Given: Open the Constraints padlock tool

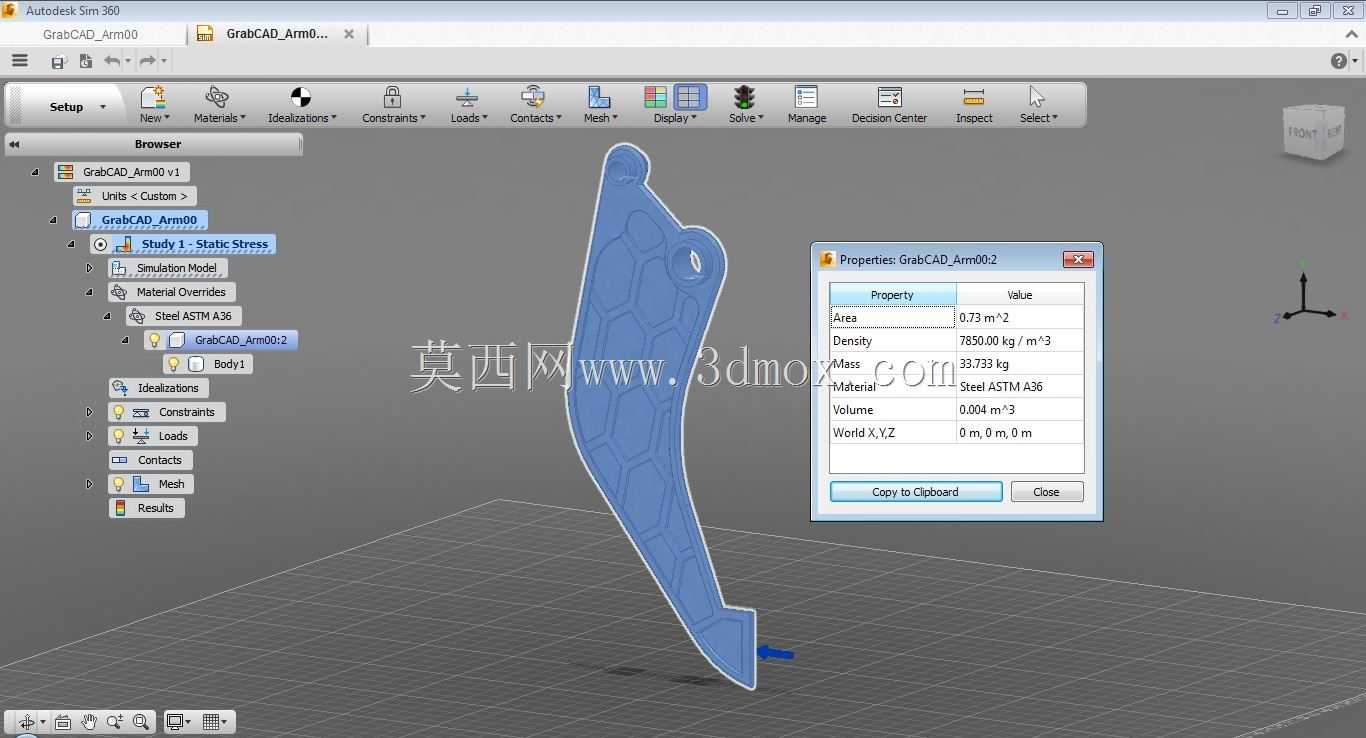Looking at the screenshot, I should coord(393,105).
